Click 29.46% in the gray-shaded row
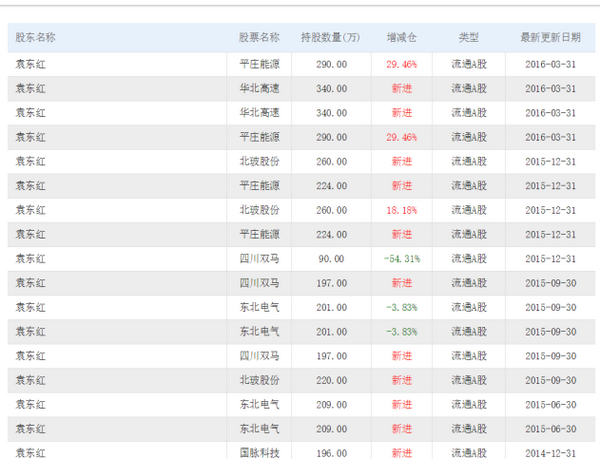 tap(401, 137)
